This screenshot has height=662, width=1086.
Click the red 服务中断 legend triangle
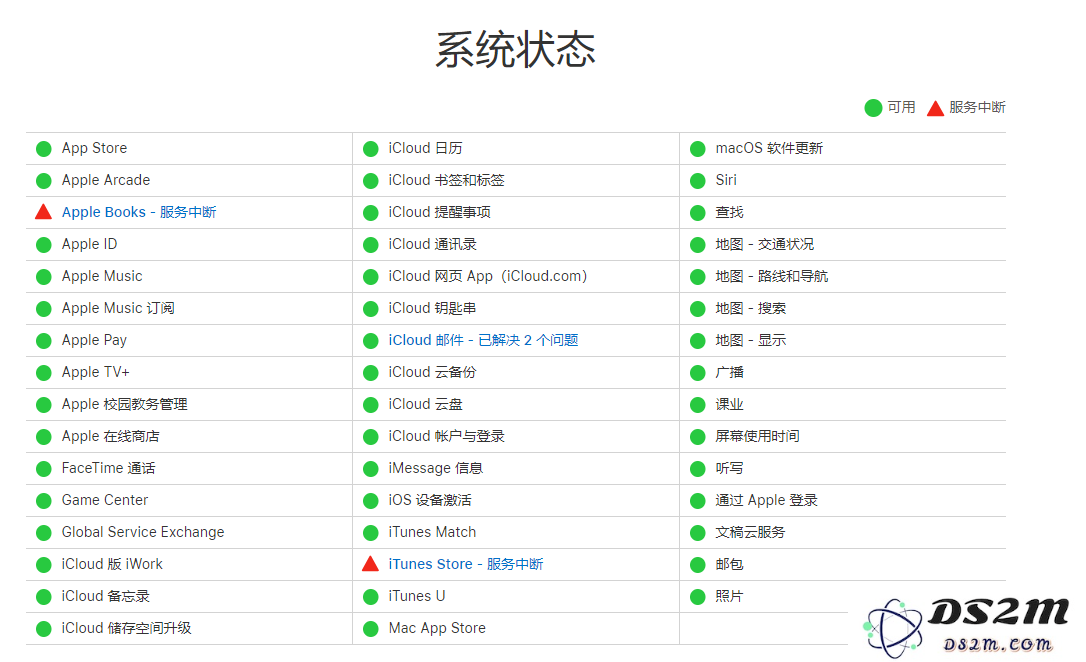936,108
